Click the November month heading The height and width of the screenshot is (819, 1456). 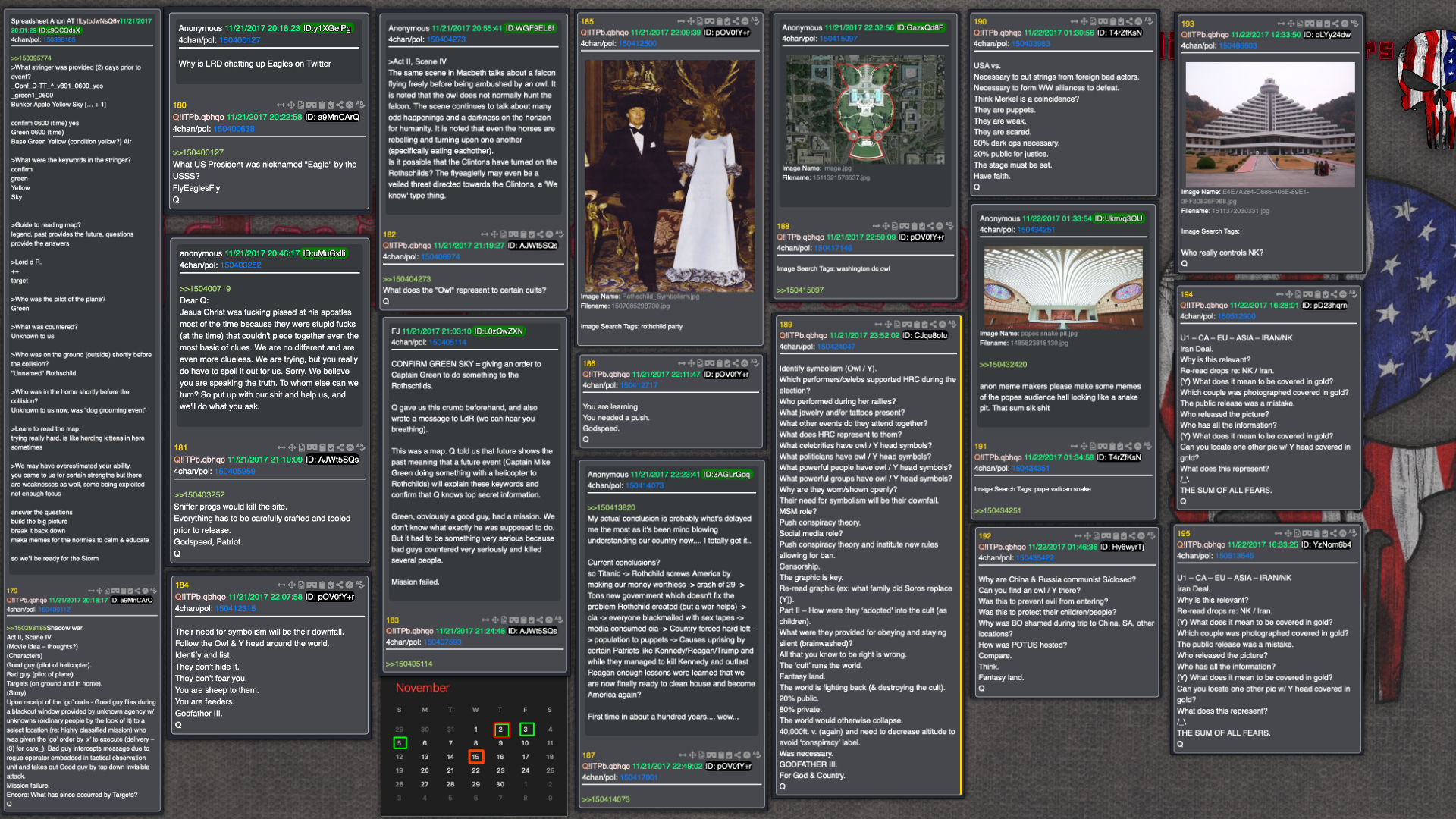coord(422,688)
